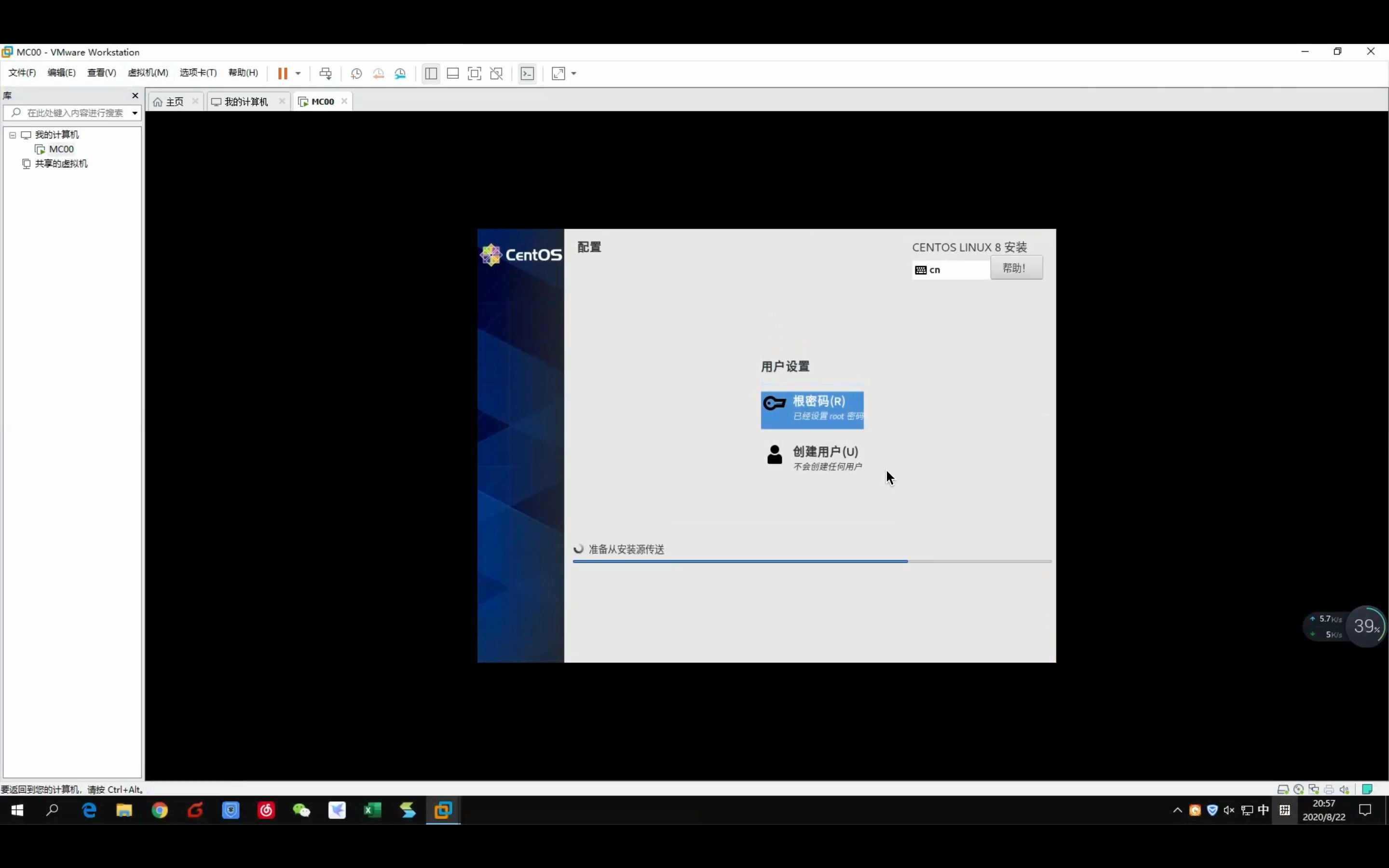The image size is (1389, 868).
Task: Send Ctrl+Alt+Del to the virtual machine
Action: tap(326, 73)
